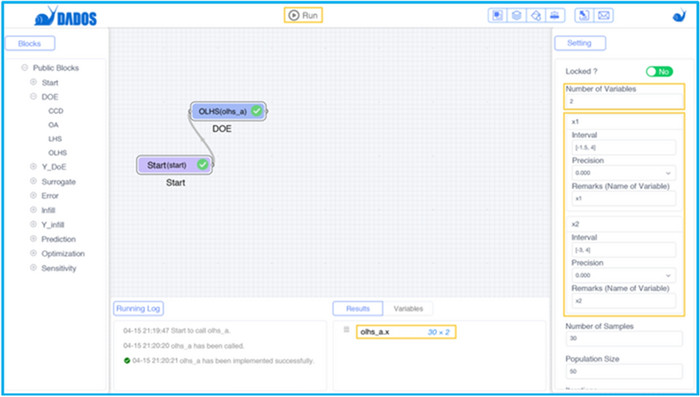Screen dimensions: 700x397
Task: Click the paint bucket toolbar icon
Action: (x=536, y=16)
